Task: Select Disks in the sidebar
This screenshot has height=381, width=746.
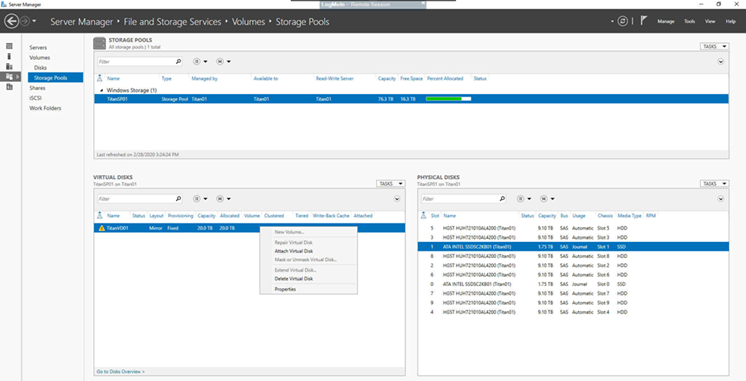Action: point(40,68)
